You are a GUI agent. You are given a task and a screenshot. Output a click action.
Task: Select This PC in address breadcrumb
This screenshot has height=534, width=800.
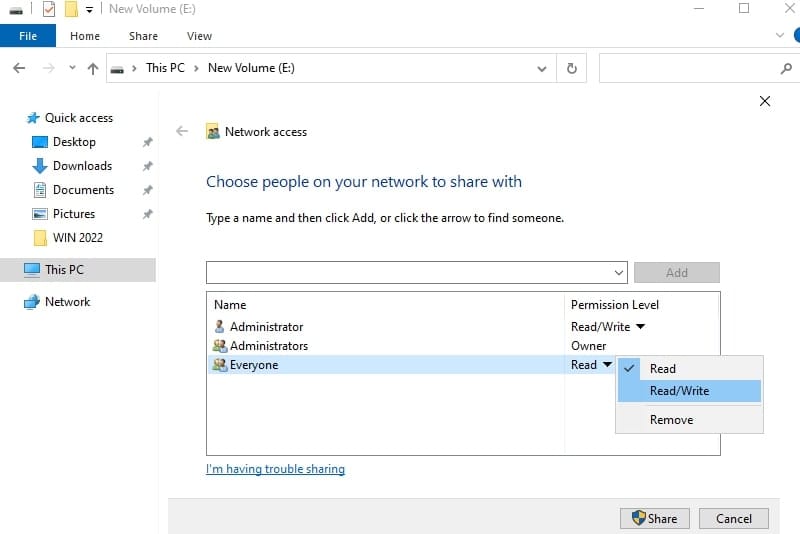pyautogui.click(x=165, y=68)
